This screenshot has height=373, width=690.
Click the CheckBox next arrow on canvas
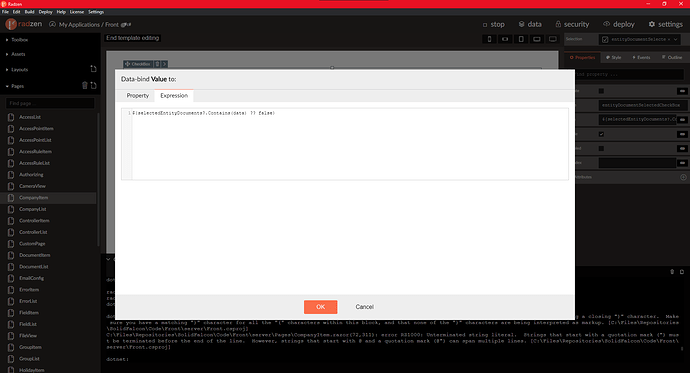click(164, 64)
